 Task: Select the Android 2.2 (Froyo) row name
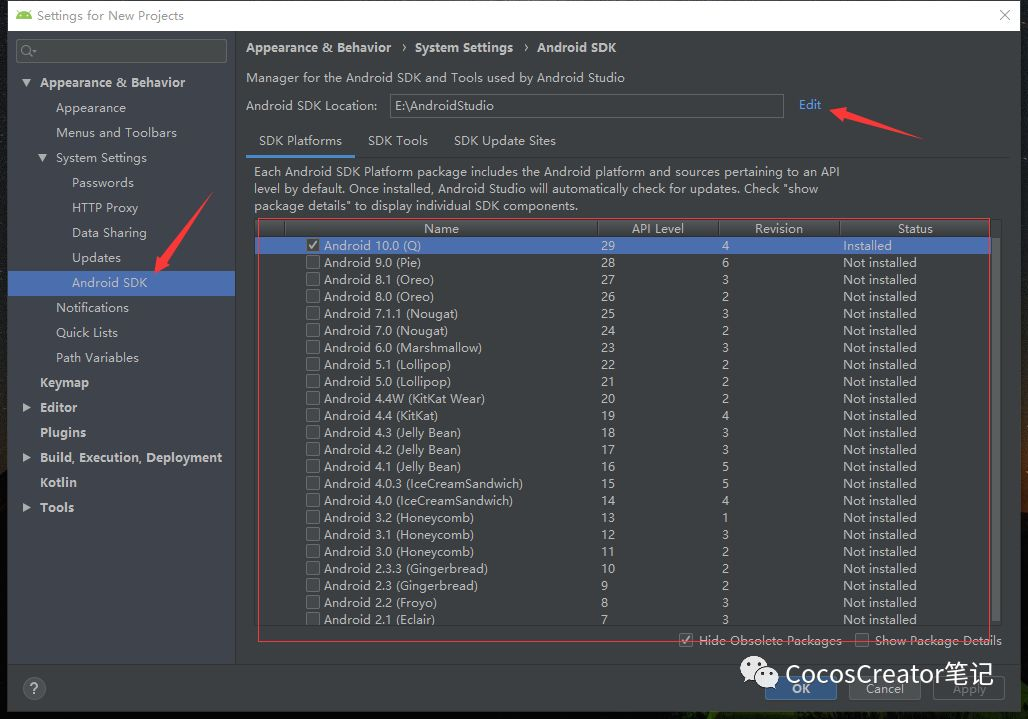380,602
